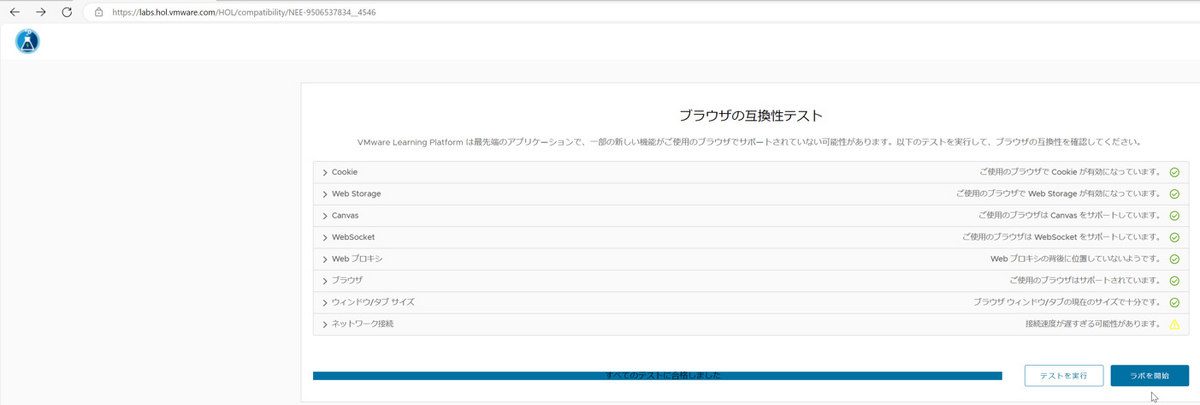Viewport: 1200px width, 405px height.
Task: Click the VMware Learning Platform description paragraph
Action: pos(750,142)
